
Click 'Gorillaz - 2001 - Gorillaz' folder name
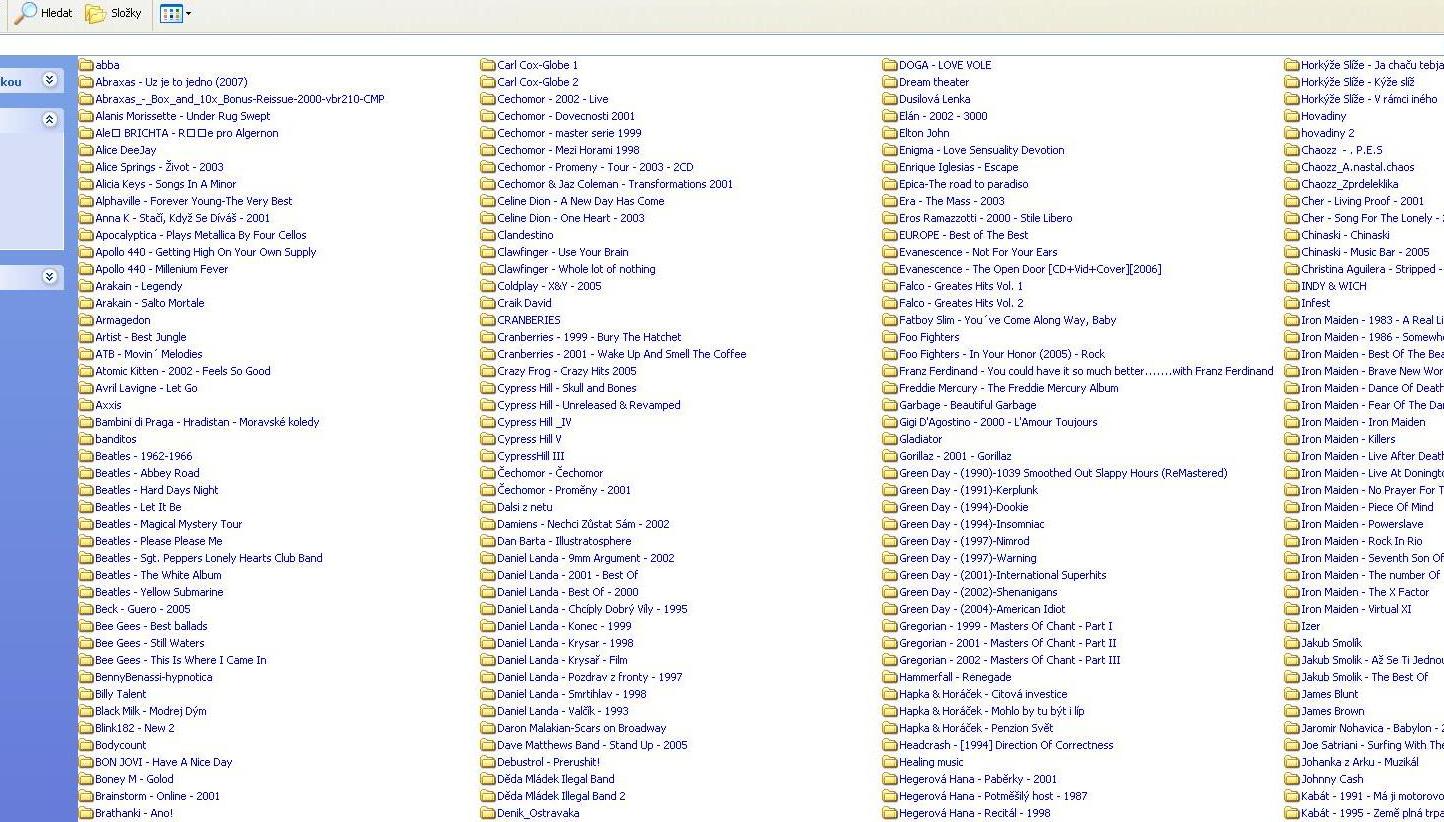click(x=956, y=456)
